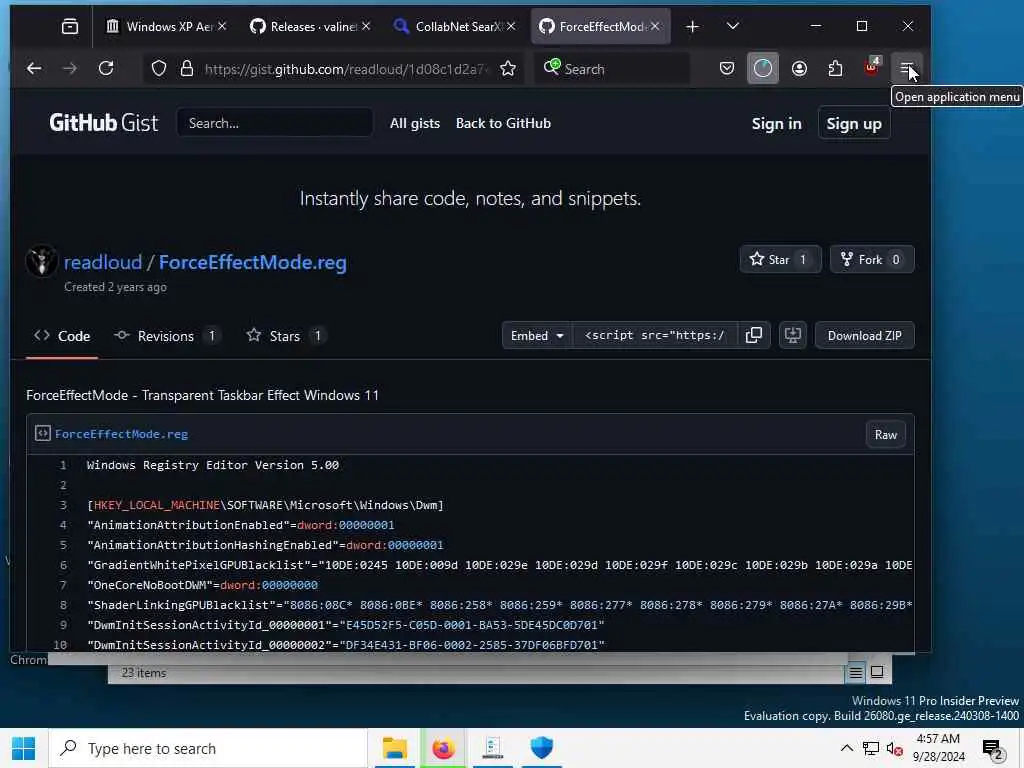Open the Firefox account icon
Image resolution: width=1024 pixels, height=768 pixels.
tap(799, 69)
